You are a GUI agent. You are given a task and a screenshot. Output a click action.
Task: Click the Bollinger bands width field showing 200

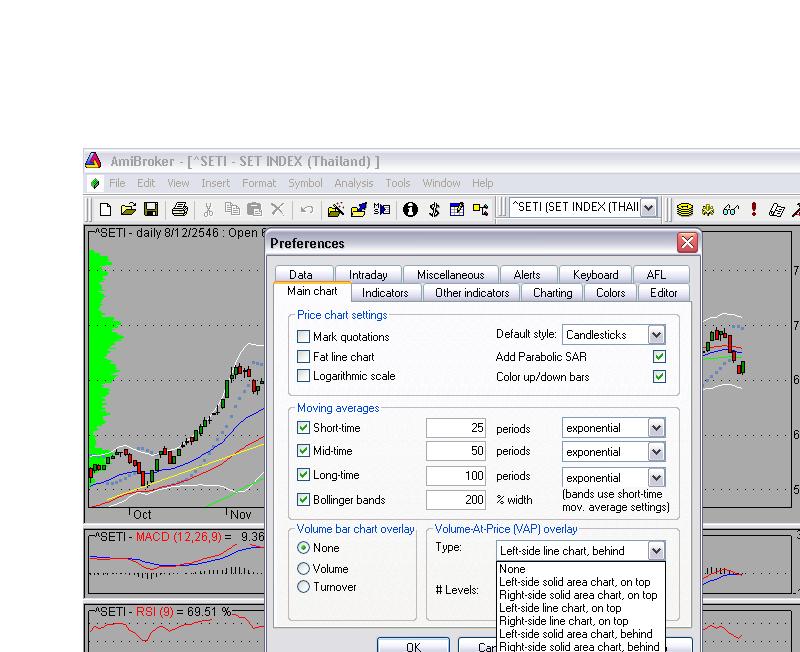click(456, 499)
